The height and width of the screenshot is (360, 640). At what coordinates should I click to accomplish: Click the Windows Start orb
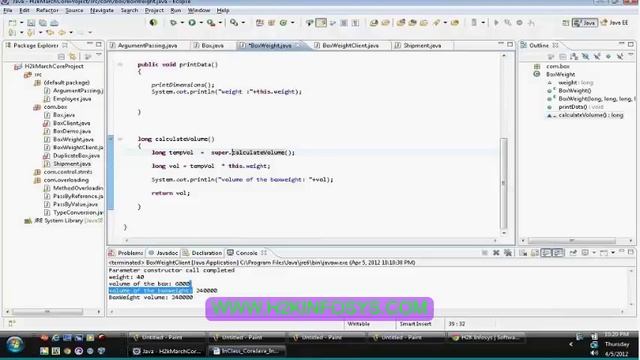pyautogui.click(x=14, y=345)
